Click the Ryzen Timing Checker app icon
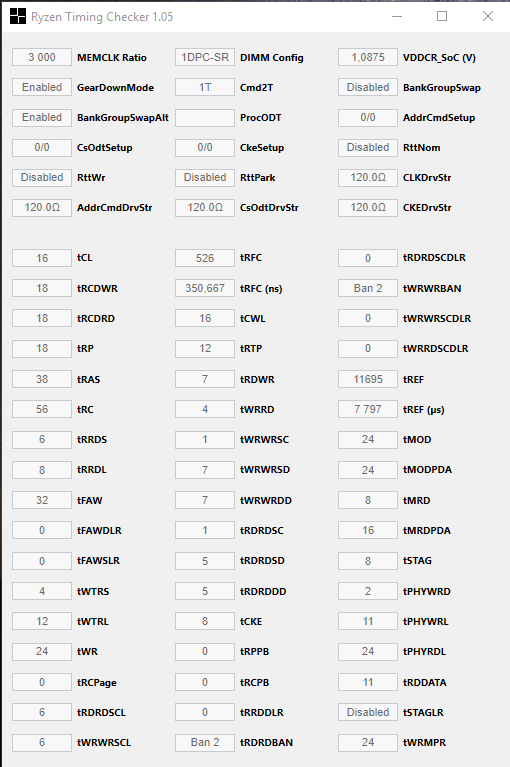 (x=18, y=16)
